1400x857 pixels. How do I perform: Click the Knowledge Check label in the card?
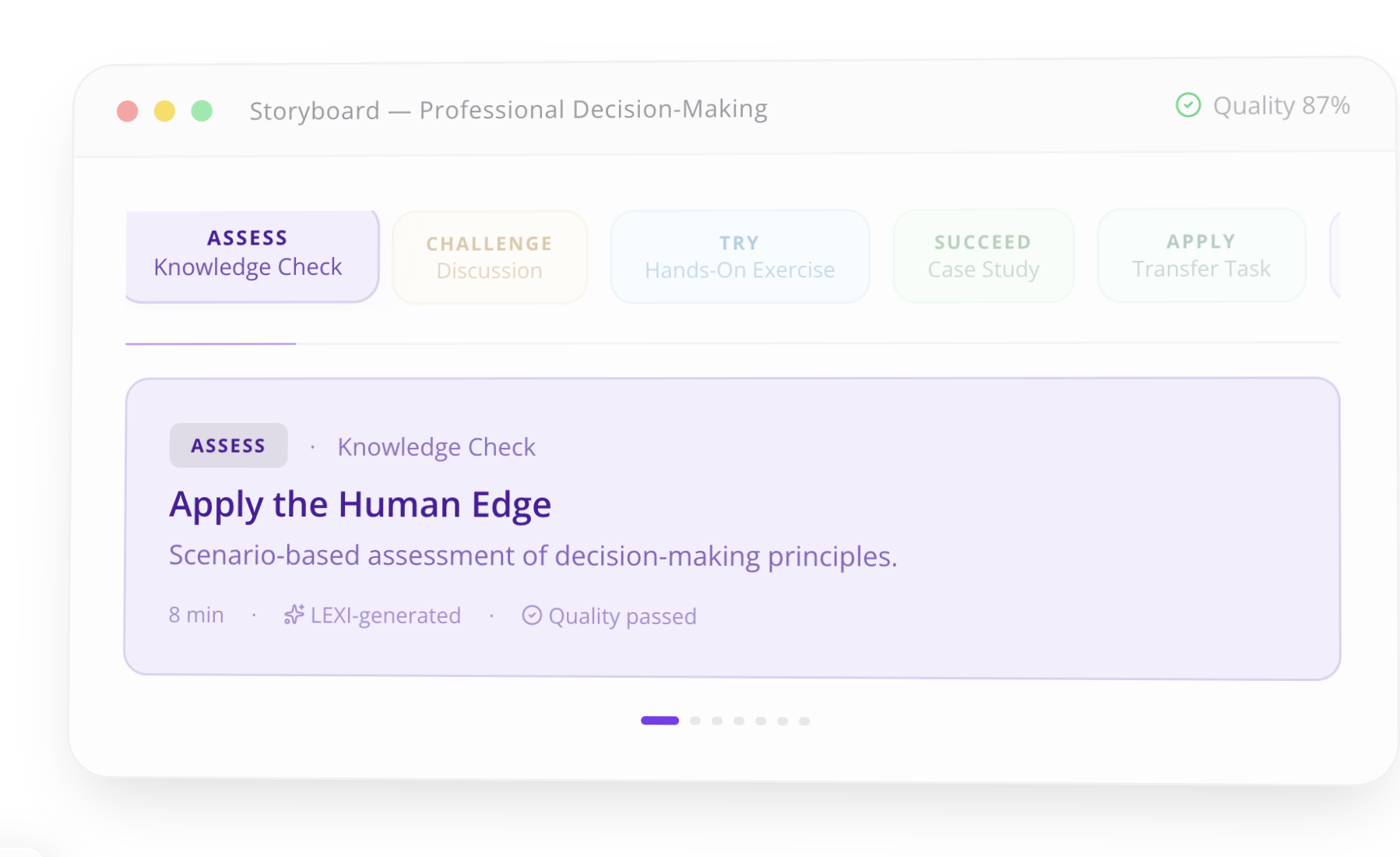point(436,447)
